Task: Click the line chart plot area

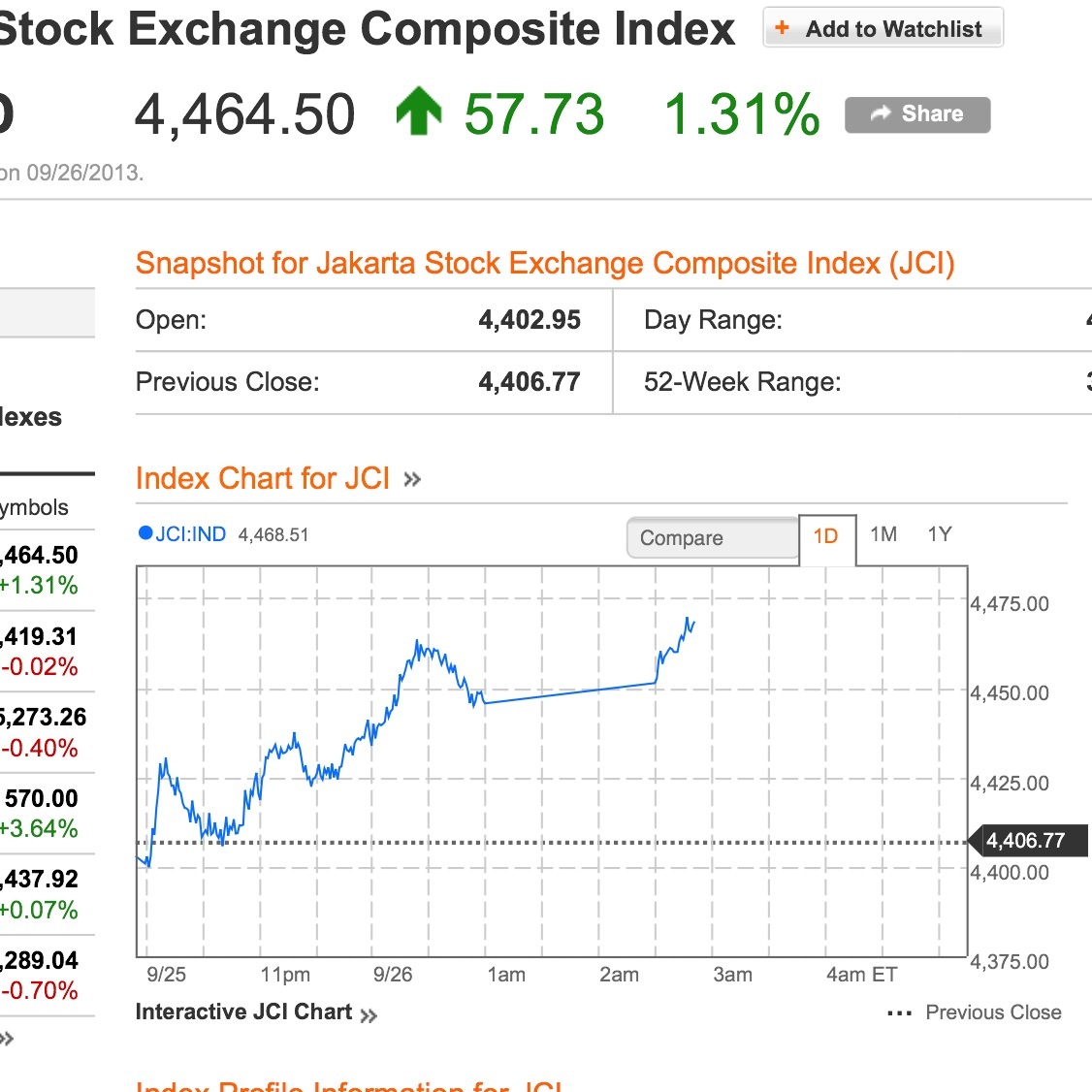Action: click(x=551, y=760)
